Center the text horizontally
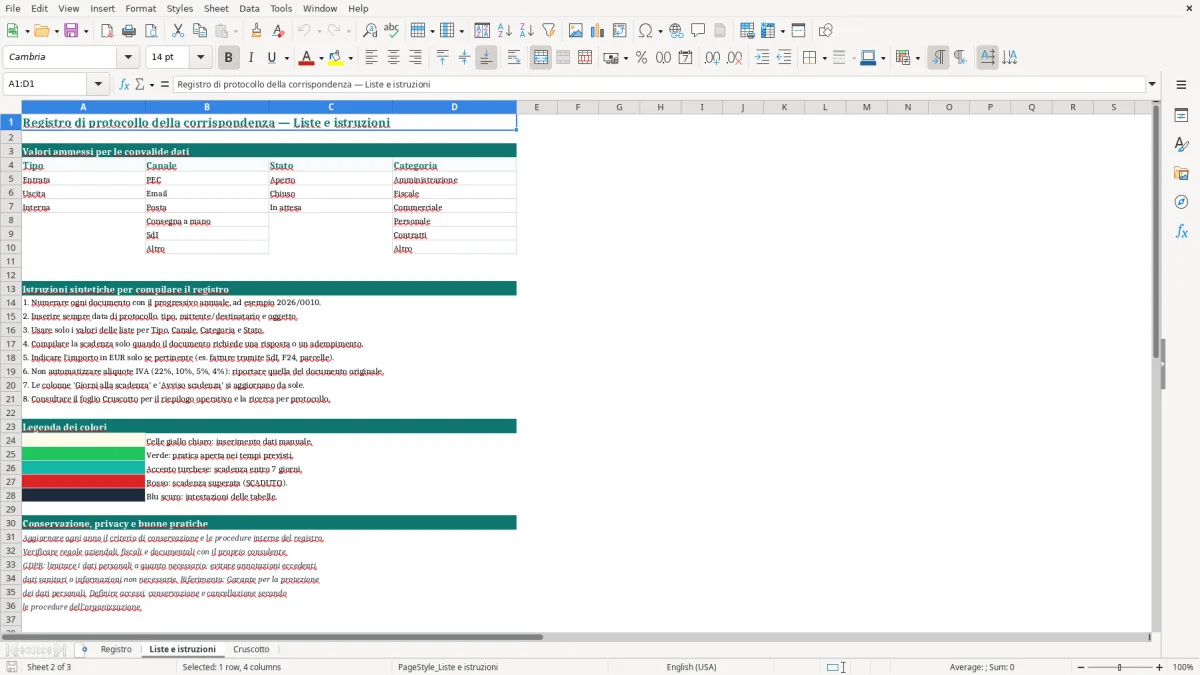Viewport: 1200px width, 675px height. 394,58
